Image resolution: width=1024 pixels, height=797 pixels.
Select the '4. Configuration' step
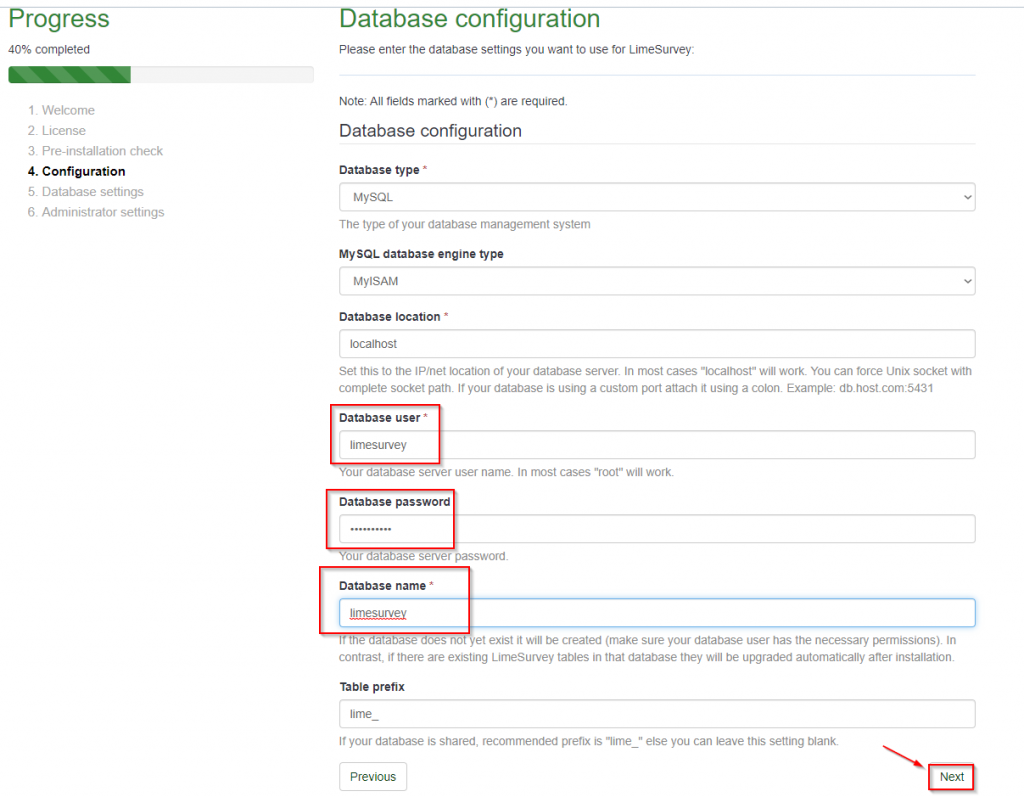click(x=76, y=171)
